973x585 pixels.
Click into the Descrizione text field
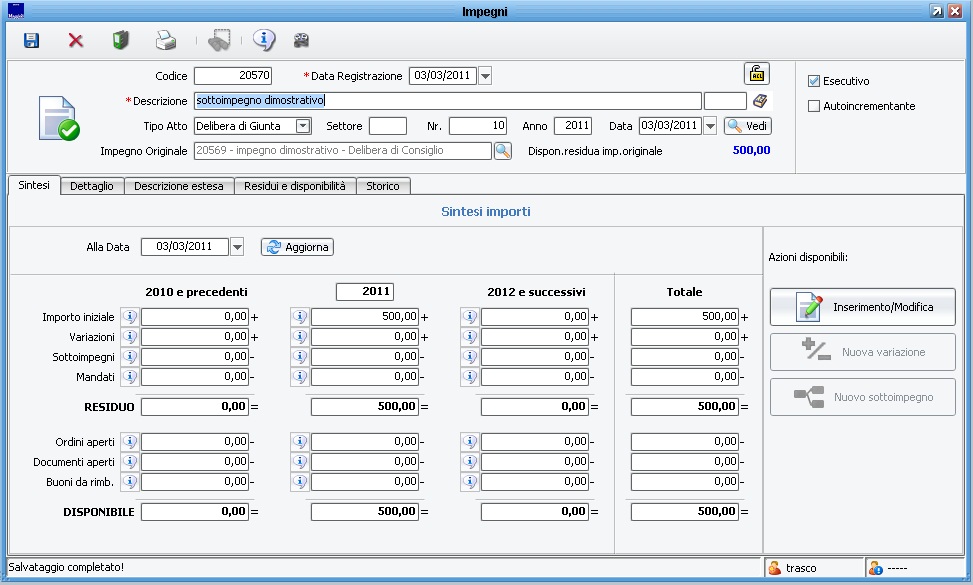tap(448, 101)
